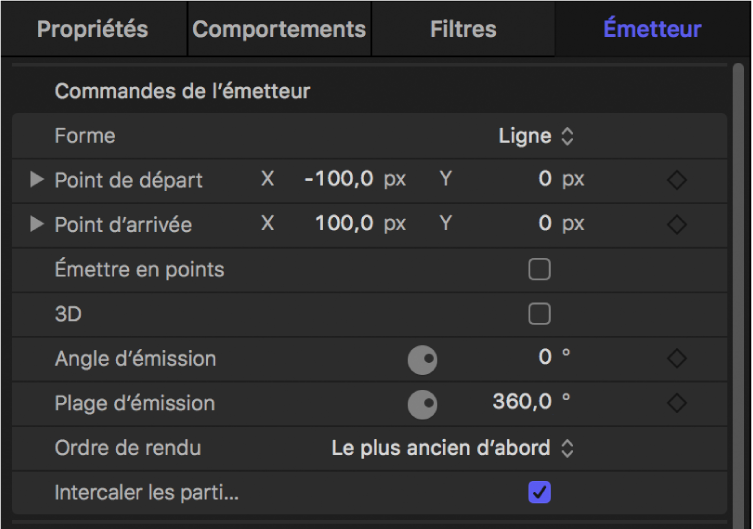Click the Angle d'émission rotation dial

point(423,359)
